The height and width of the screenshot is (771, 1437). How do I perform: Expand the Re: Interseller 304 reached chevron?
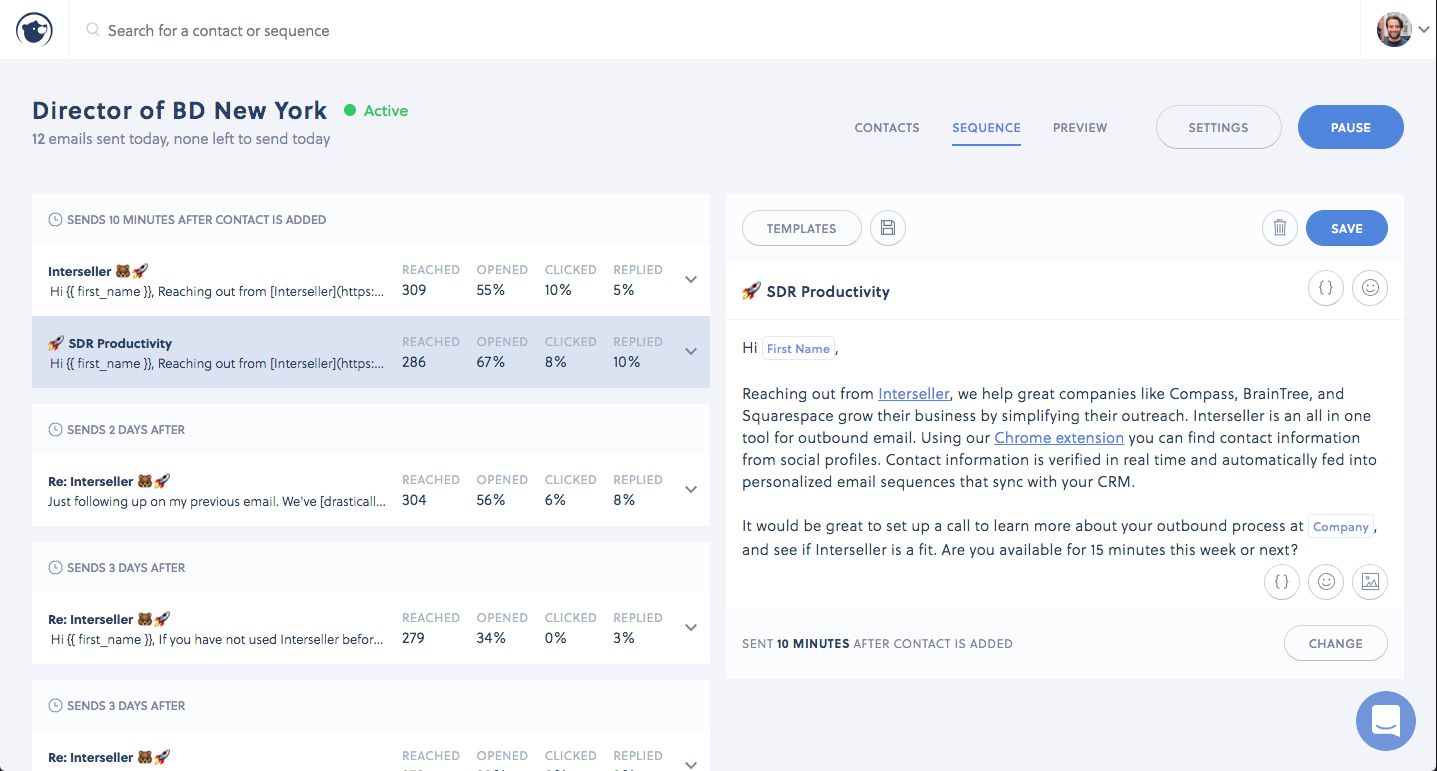point(691,490)
